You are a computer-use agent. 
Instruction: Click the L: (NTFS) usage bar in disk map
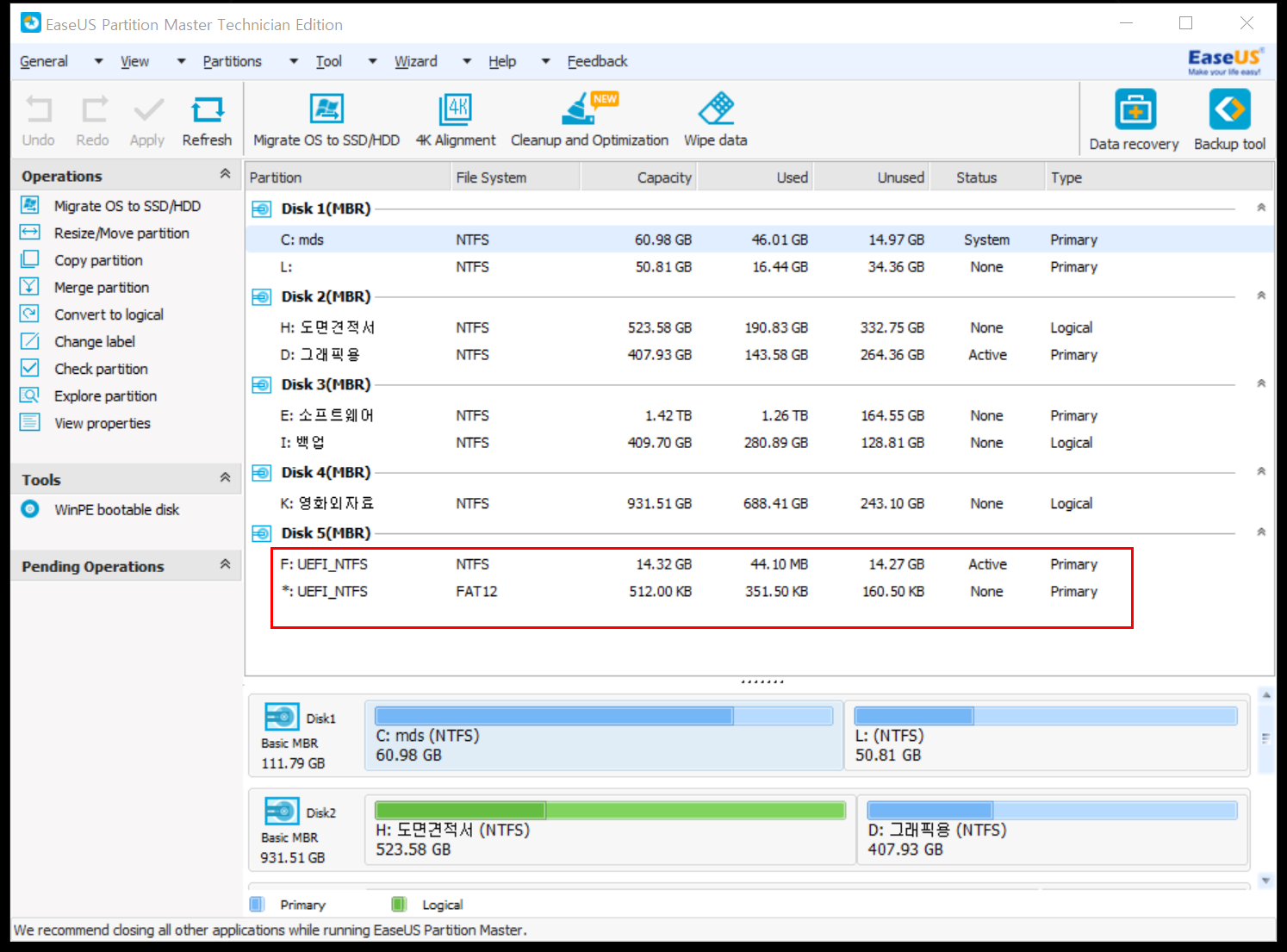click(x=1046, y=716)
